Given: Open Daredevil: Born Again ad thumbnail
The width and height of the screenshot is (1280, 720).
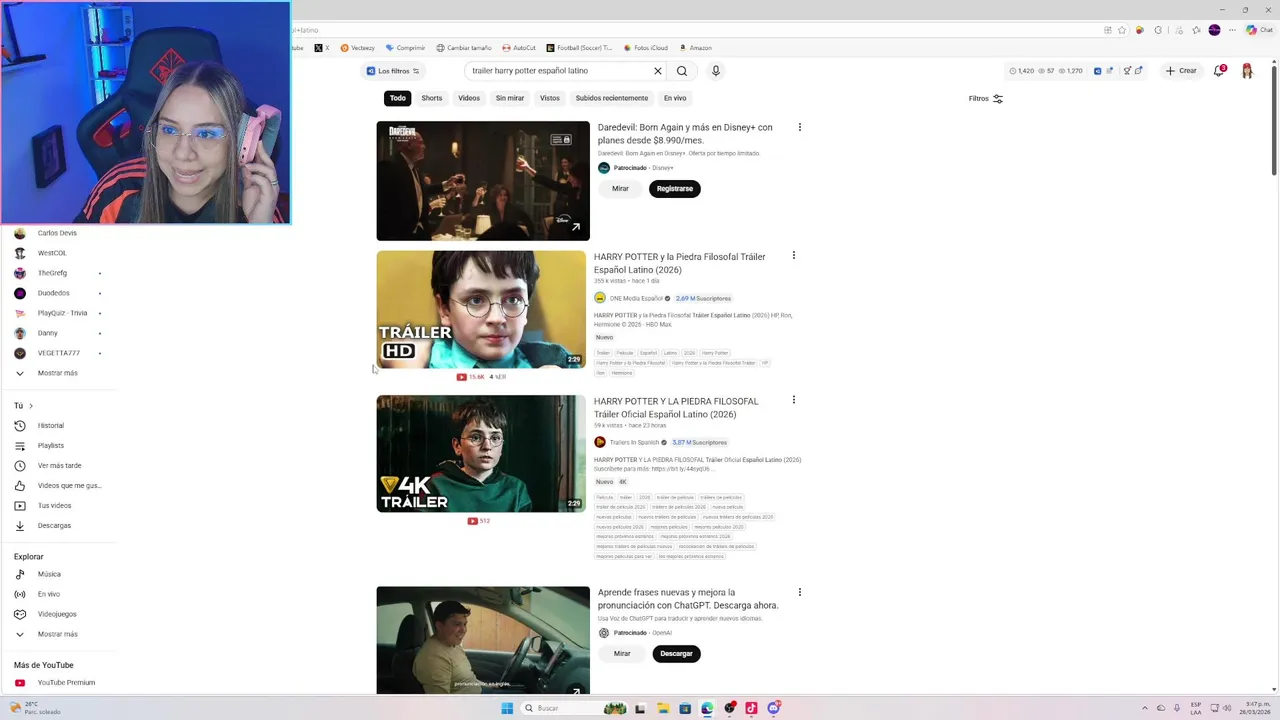Looking at the screenshot, I should pos(483,181).
